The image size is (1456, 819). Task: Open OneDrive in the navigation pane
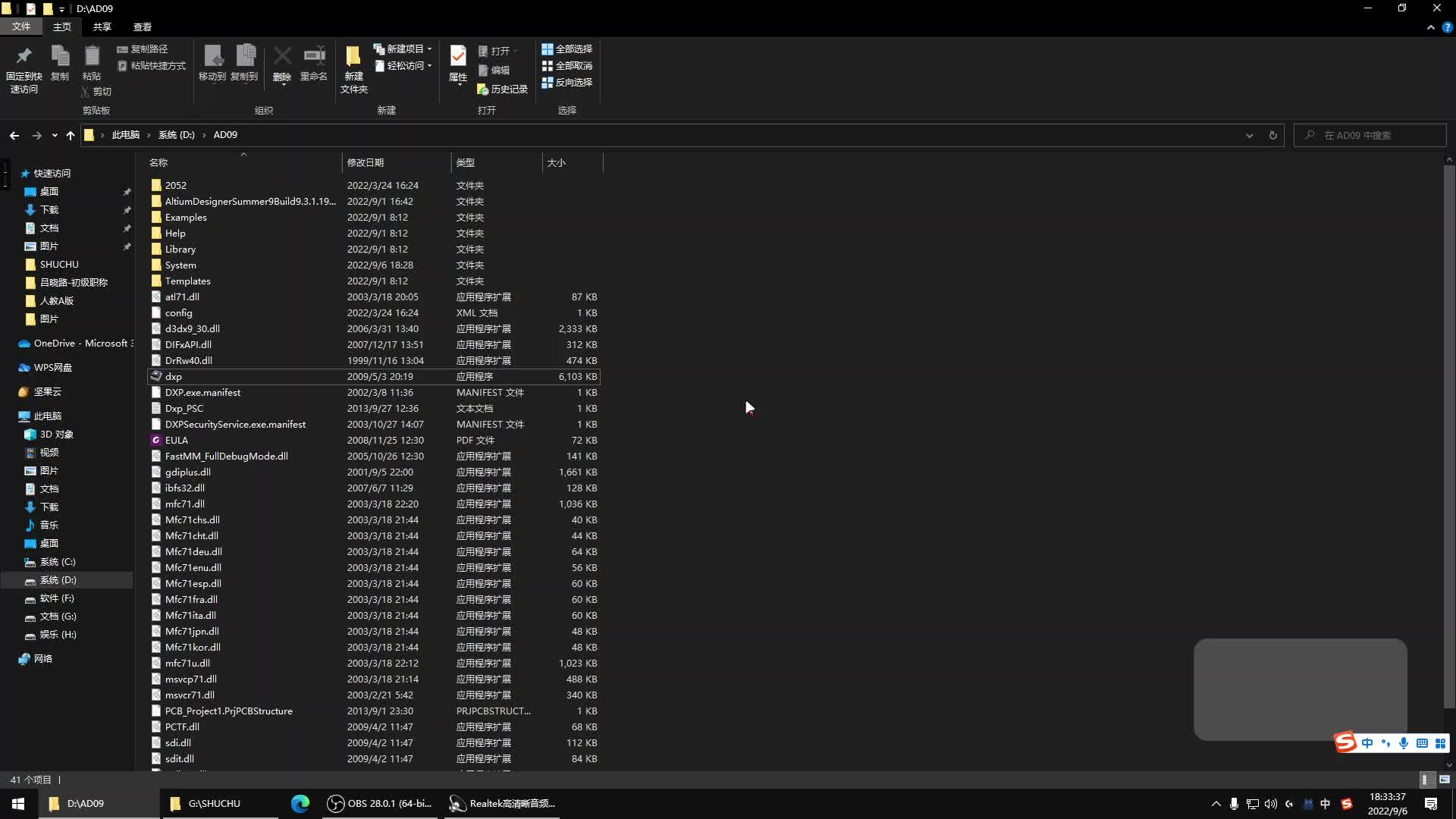click(76, 344)
